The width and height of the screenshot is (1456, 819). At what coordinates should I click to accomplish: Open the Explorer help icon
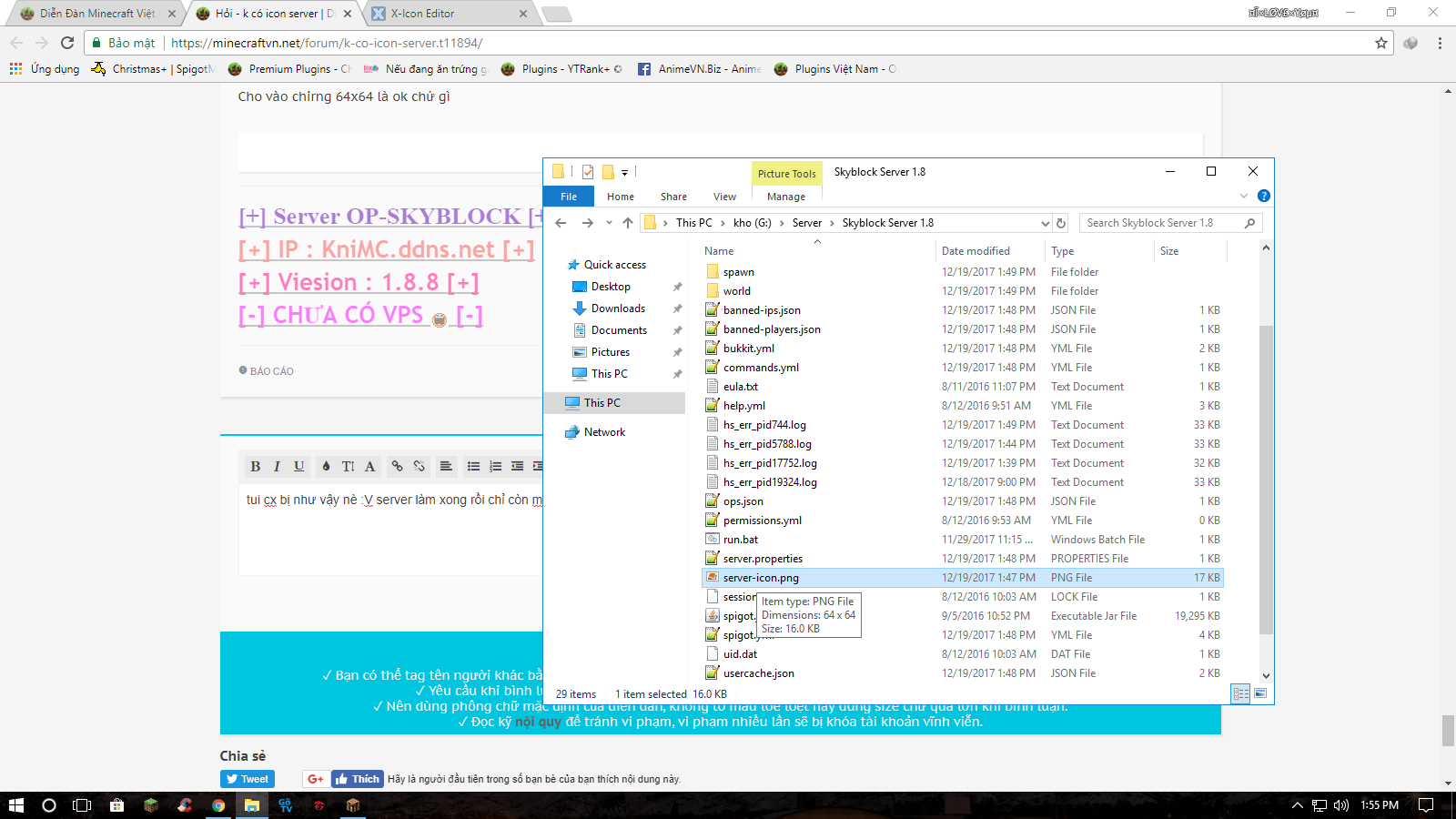(1263, 196)
